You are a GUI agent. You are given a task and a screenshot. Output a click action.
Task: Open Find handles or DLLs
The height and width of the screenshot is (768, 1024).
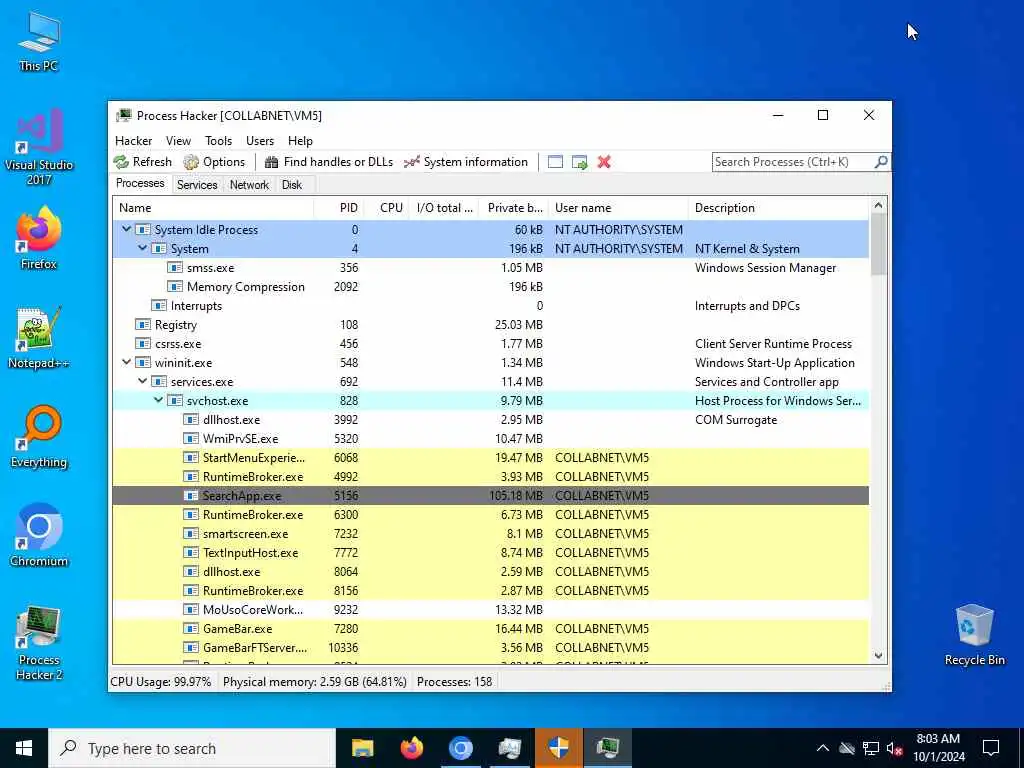(x=329, y=162)
